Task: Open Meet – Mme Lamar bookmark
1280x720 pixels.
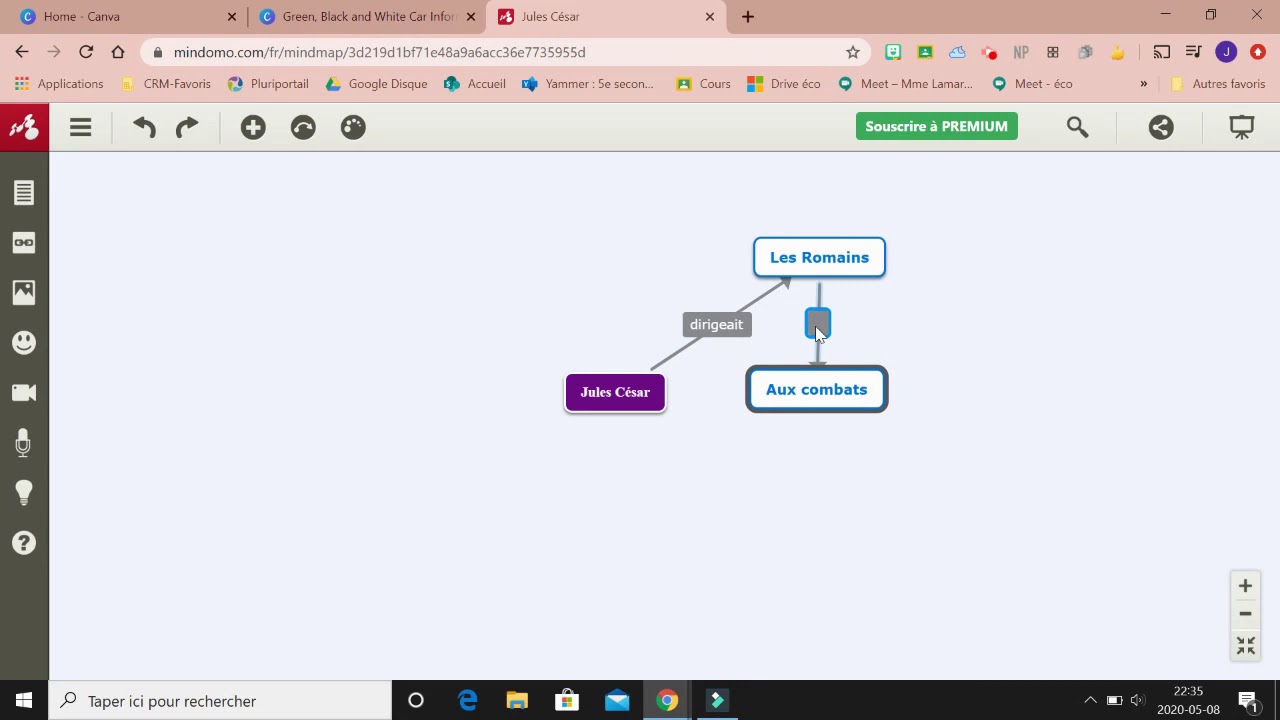Action: click(906, 84)
